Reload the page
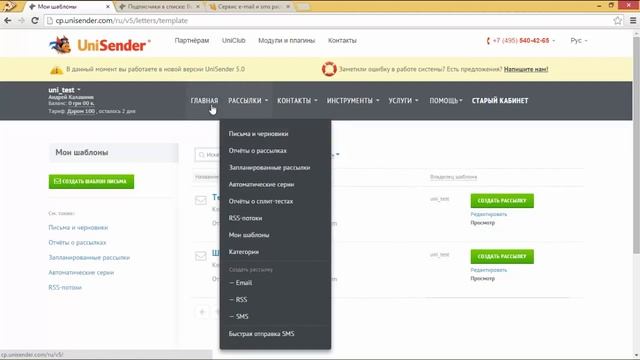 point(35,20)
